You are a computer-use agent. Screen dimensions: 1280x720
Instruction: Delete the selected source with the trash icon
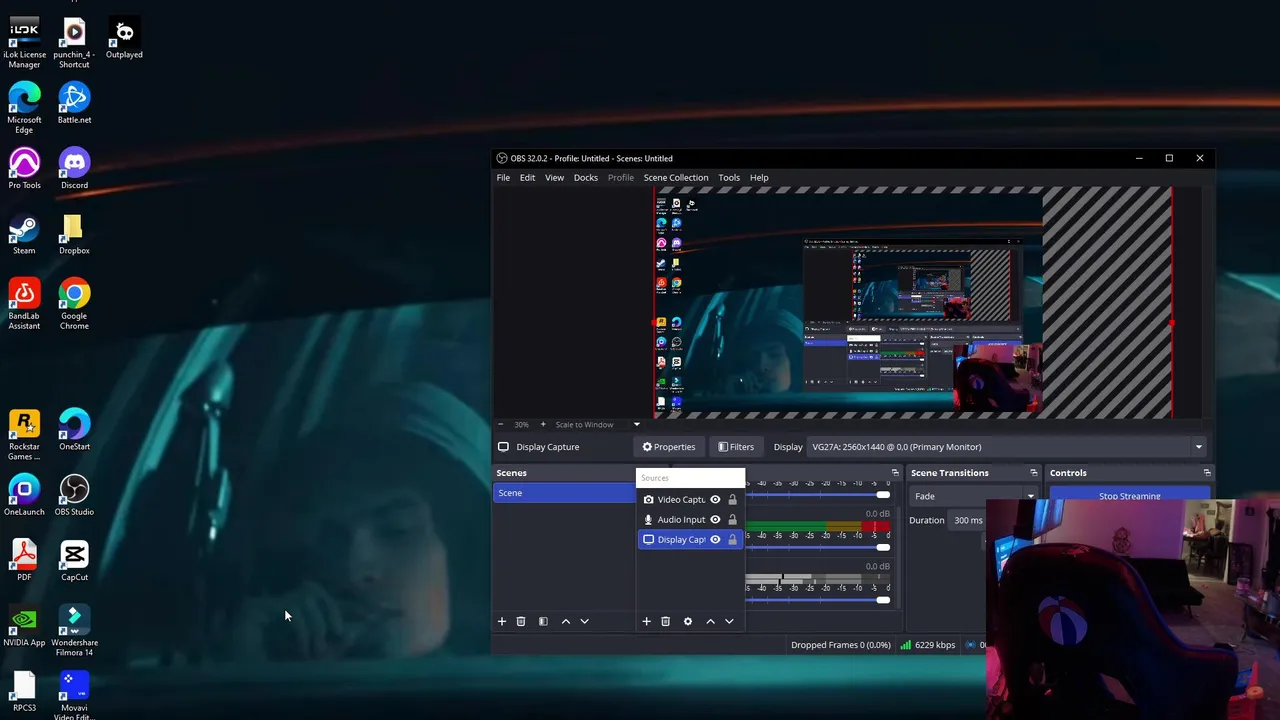(665, 621)
